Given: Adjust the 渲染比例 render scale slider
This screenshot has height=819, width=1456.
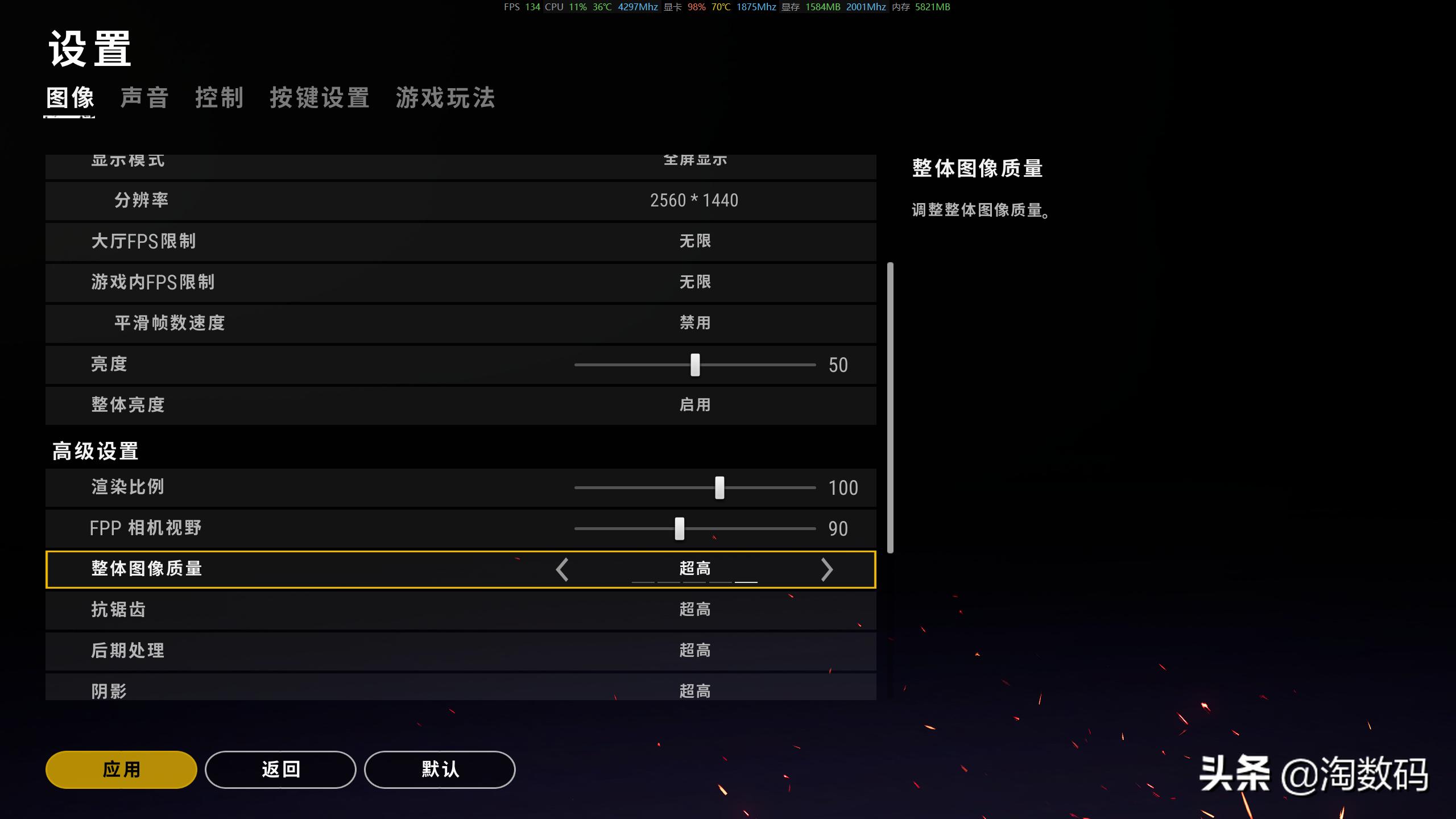Looking at the screenshot, I should point(720,487).
